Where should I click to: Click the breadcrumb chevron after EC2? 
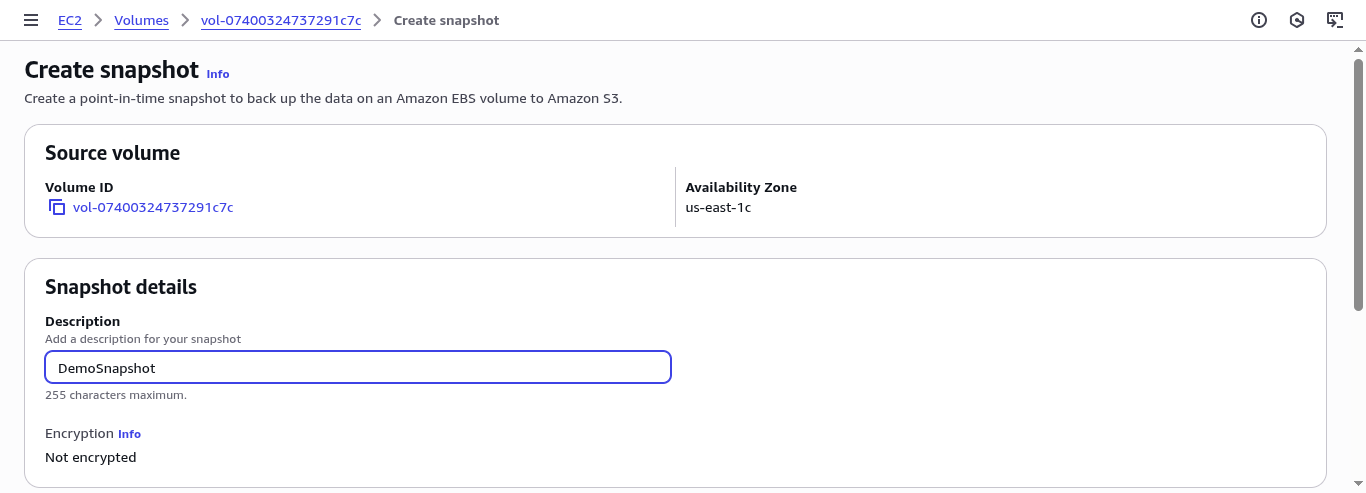[x=98, y=20]
